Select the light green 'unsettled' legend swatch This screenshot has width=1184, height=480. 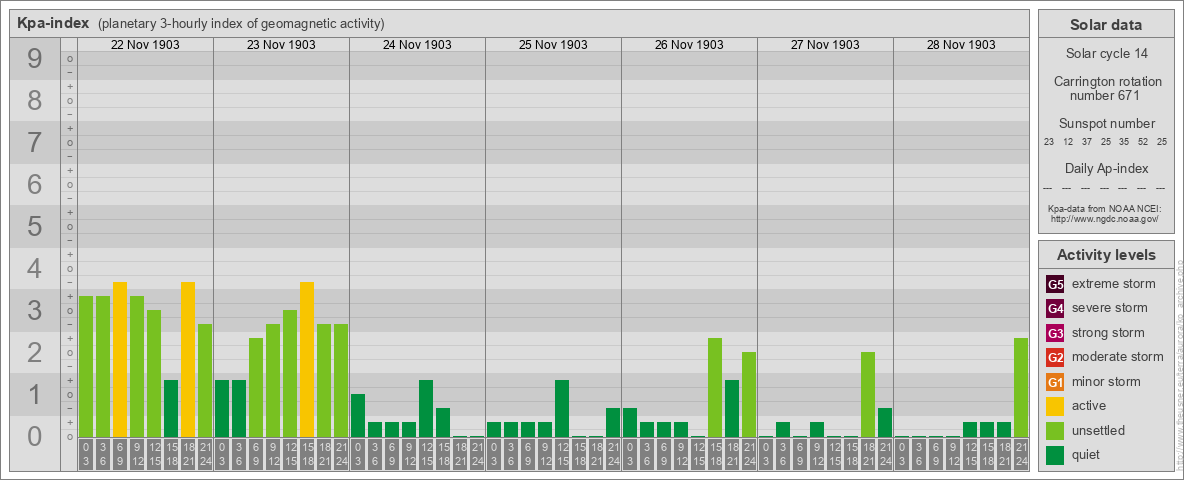(x=1055, y=430)
